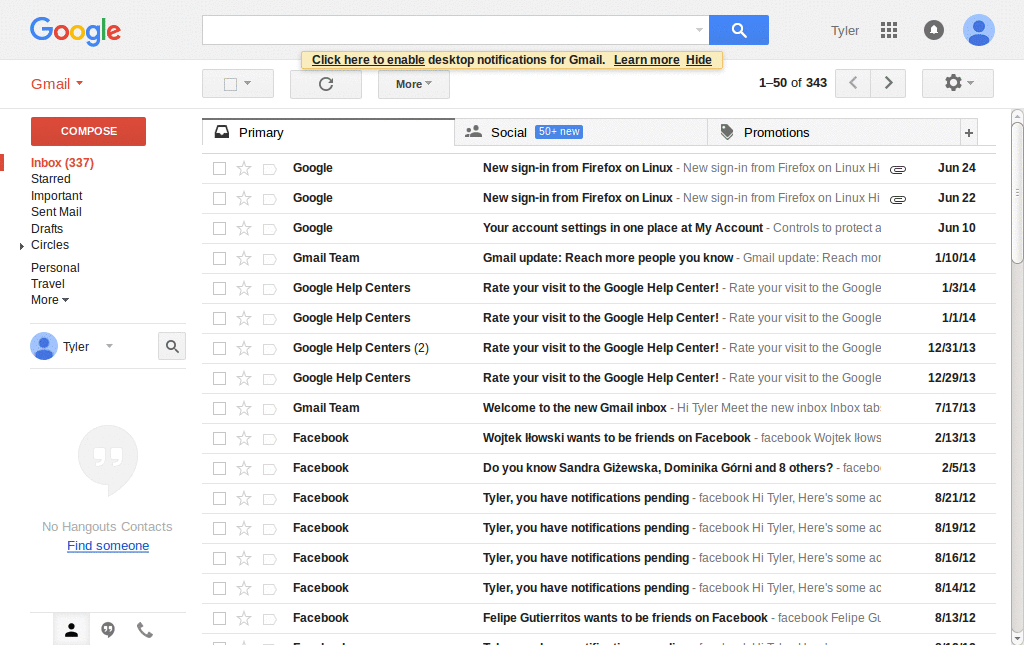Open the More actions dropdown
Image resolution: width=1024 pixels, height=645 pixels.
click(x=413, y=84)
